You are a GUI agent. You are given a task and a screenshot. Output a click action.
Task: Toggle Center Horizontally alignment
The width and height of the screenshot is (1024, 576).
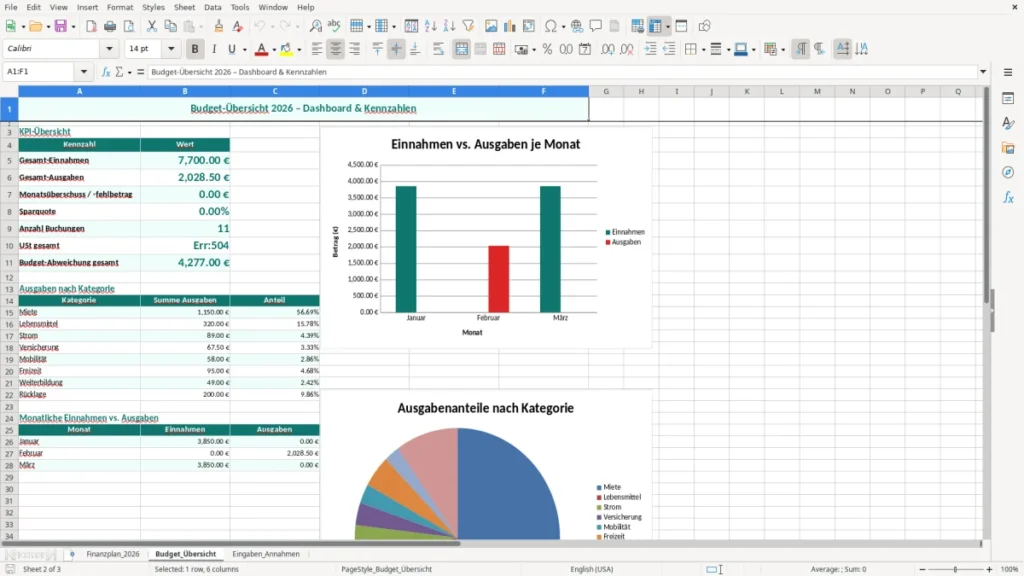(x=336, y=49)
